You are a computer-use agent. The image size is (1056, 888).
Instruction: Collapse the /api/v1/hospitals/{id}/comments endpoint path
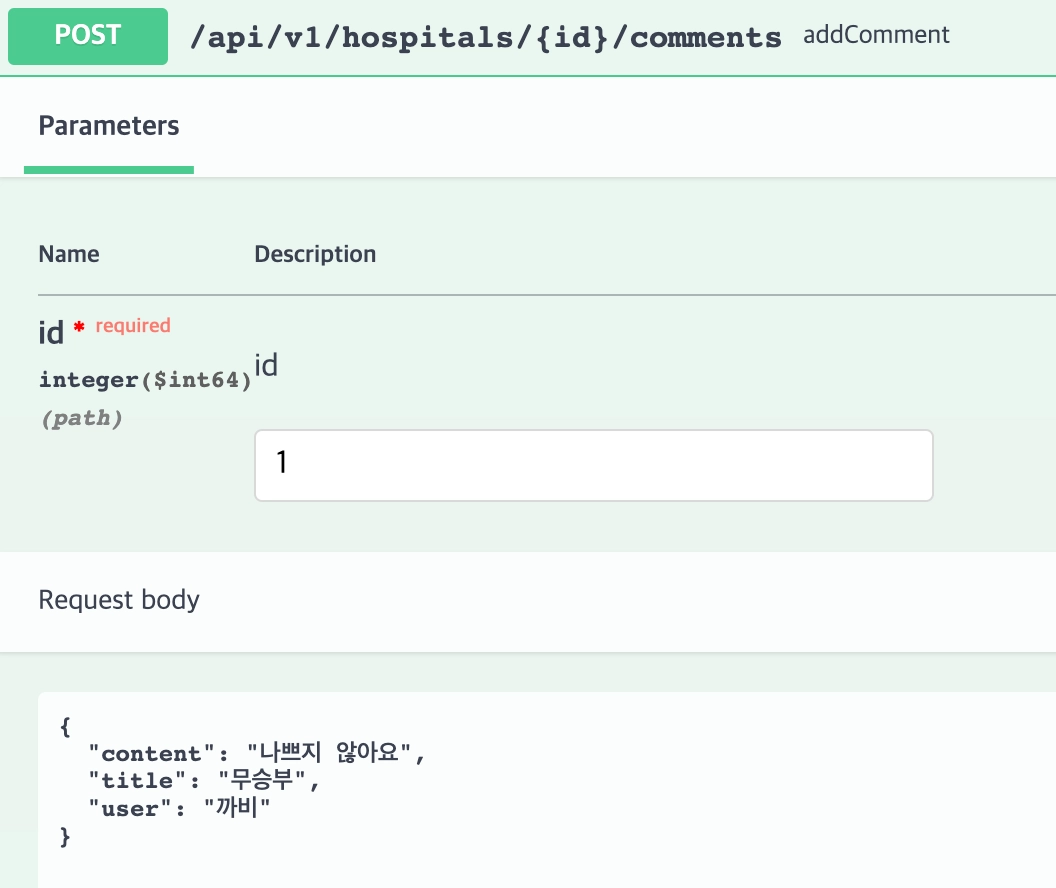coord(486,38)
